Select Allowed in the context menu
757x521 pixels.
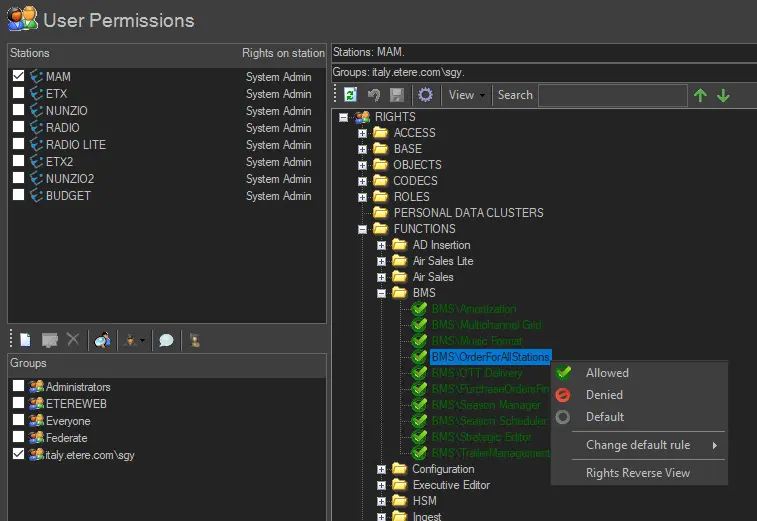click(607, 373)
